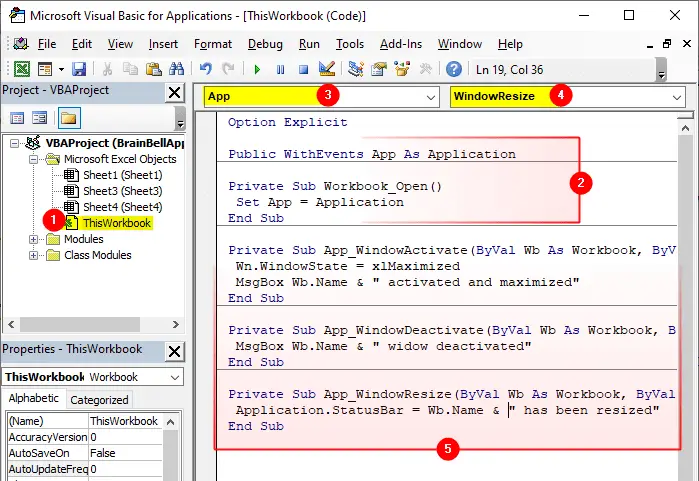
Task: Click the Find binoculars icon
Action: click(177, 69)
